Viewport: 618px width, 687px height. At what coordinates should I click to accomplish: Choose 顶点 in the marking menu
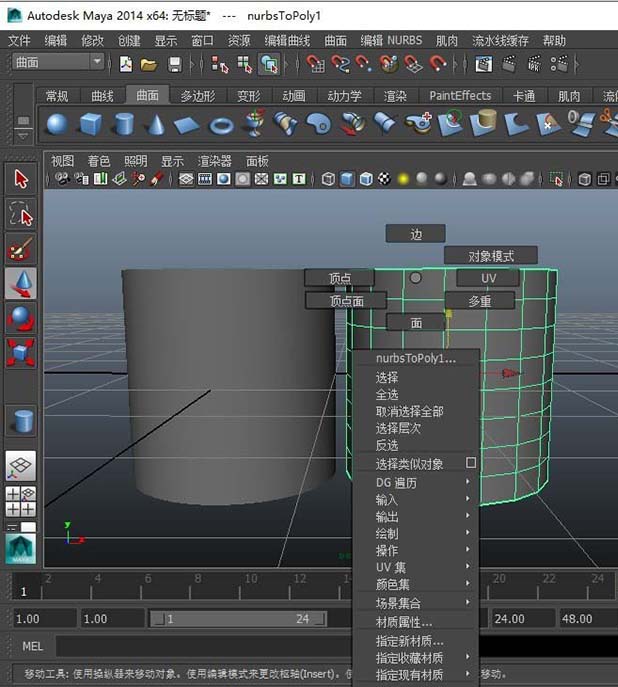[x=340, y=278]
